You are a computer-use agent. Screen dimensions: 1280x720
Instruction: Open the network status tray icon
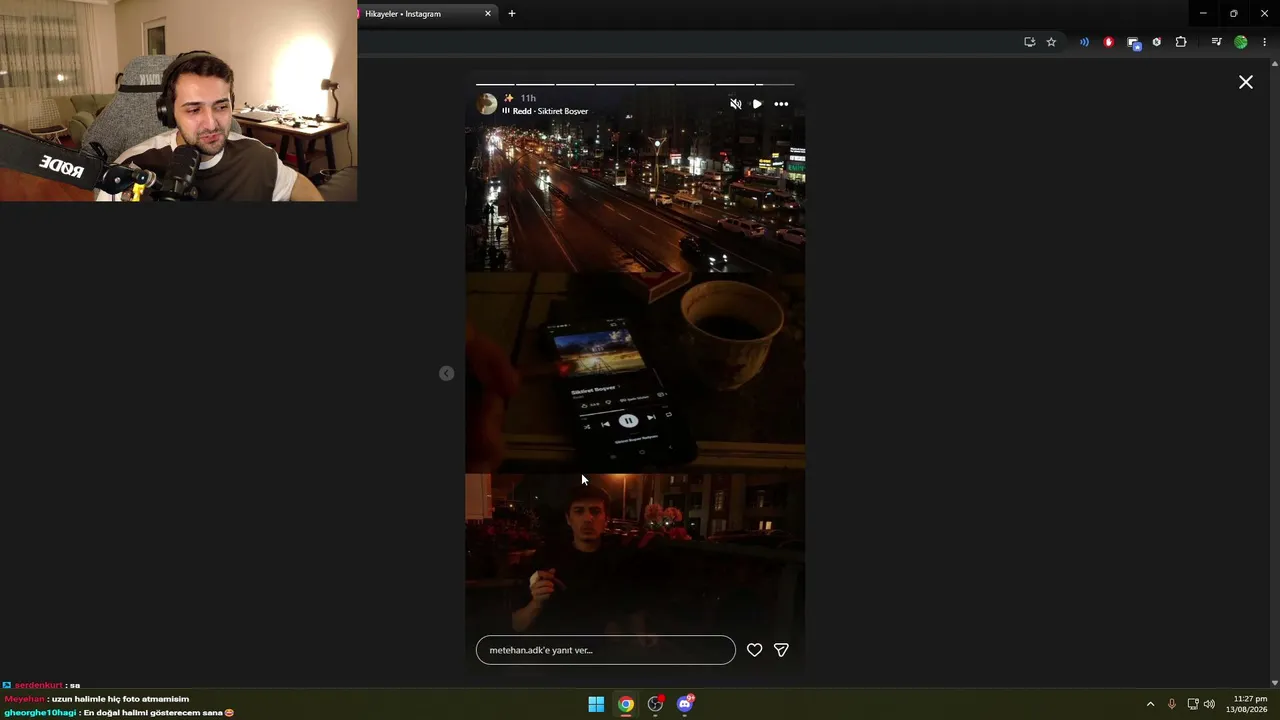[x=1193, y=704]
